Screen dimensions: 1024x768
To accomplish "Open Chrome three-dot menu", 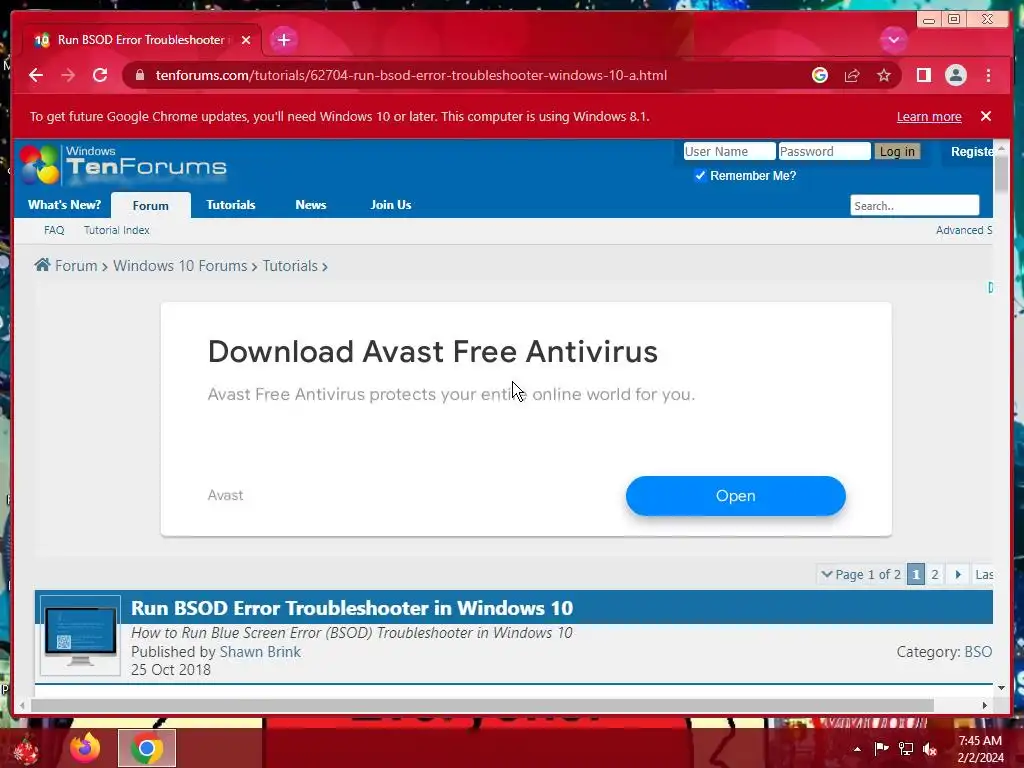I will 988,75.
